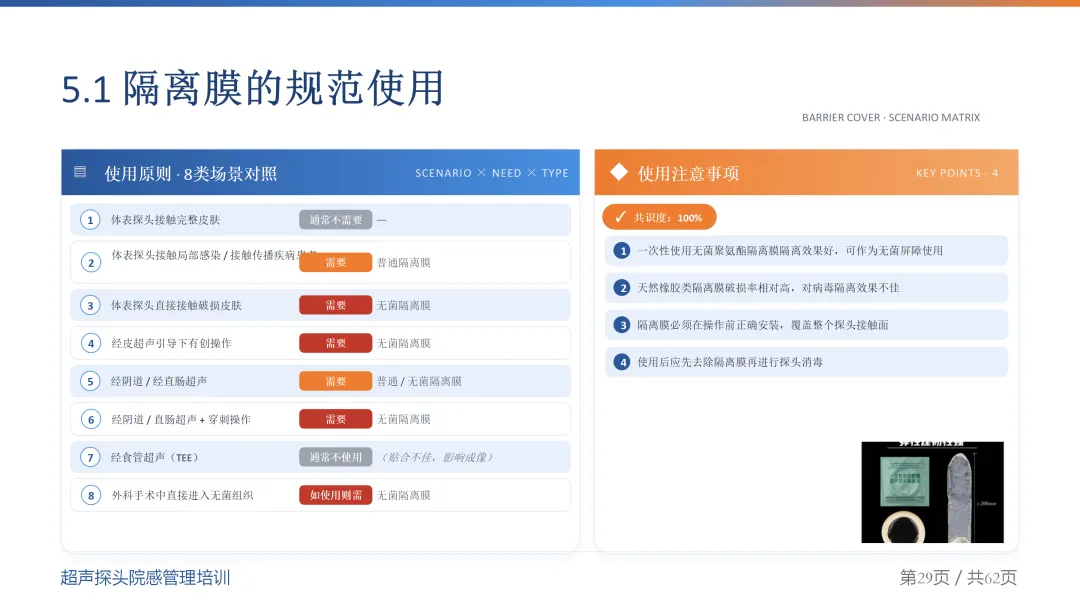Viewport: 1080px width, 608px height.
Task: Click bullet 4 beside 使用后应先去除隔离膜 note
Action: (622, 362)
